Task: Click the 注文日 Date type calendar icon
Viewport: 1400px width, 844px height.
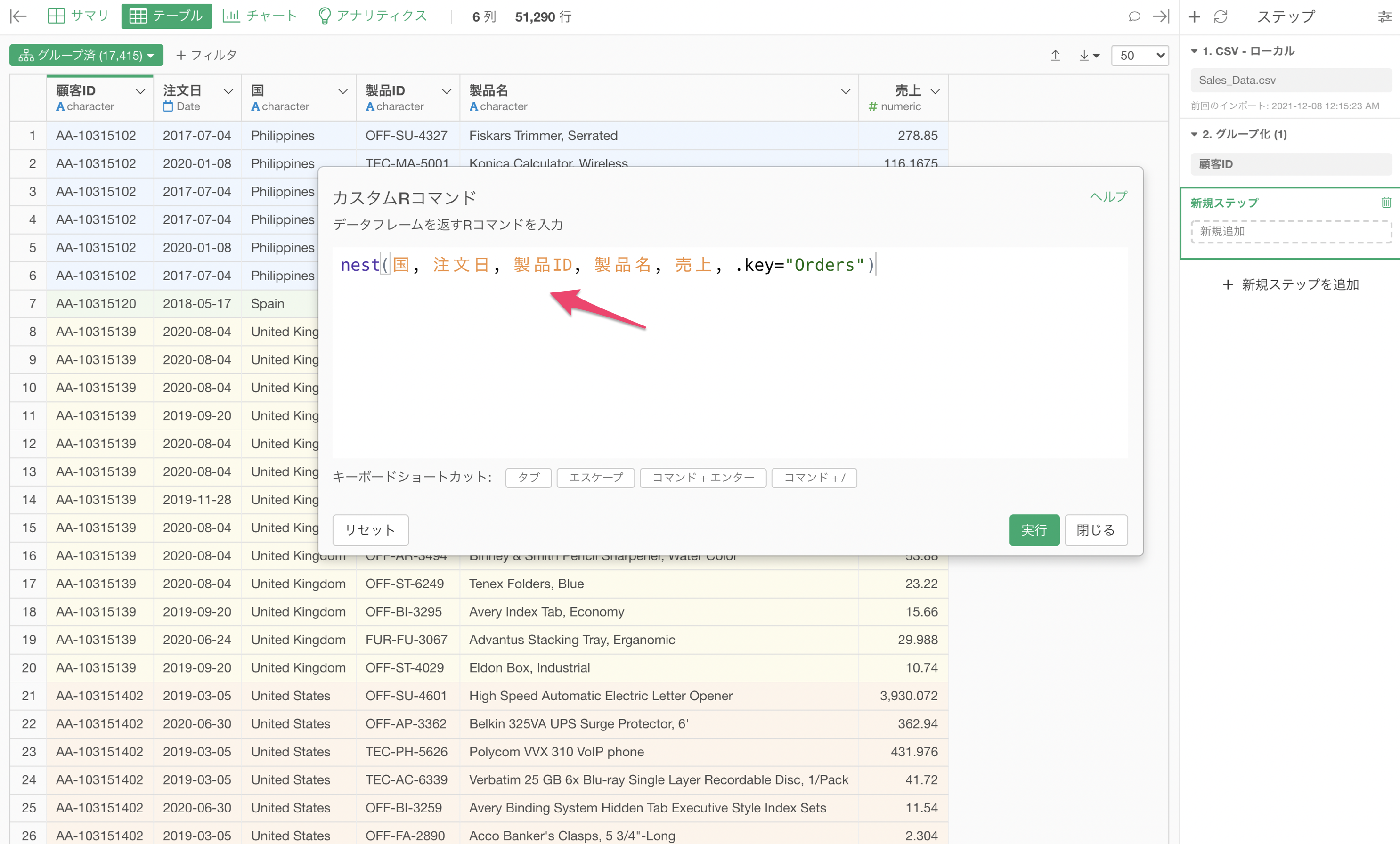Action: tap(168, 106)
